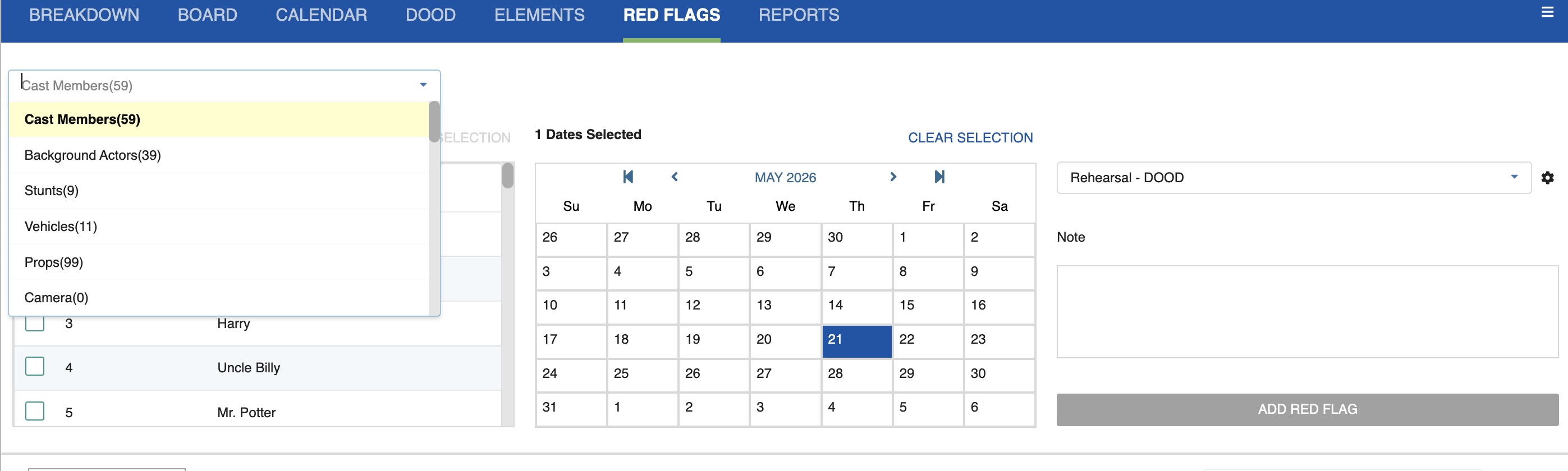
Task: Open the hamburger menu icon
Action: [x=1547, y=12]
